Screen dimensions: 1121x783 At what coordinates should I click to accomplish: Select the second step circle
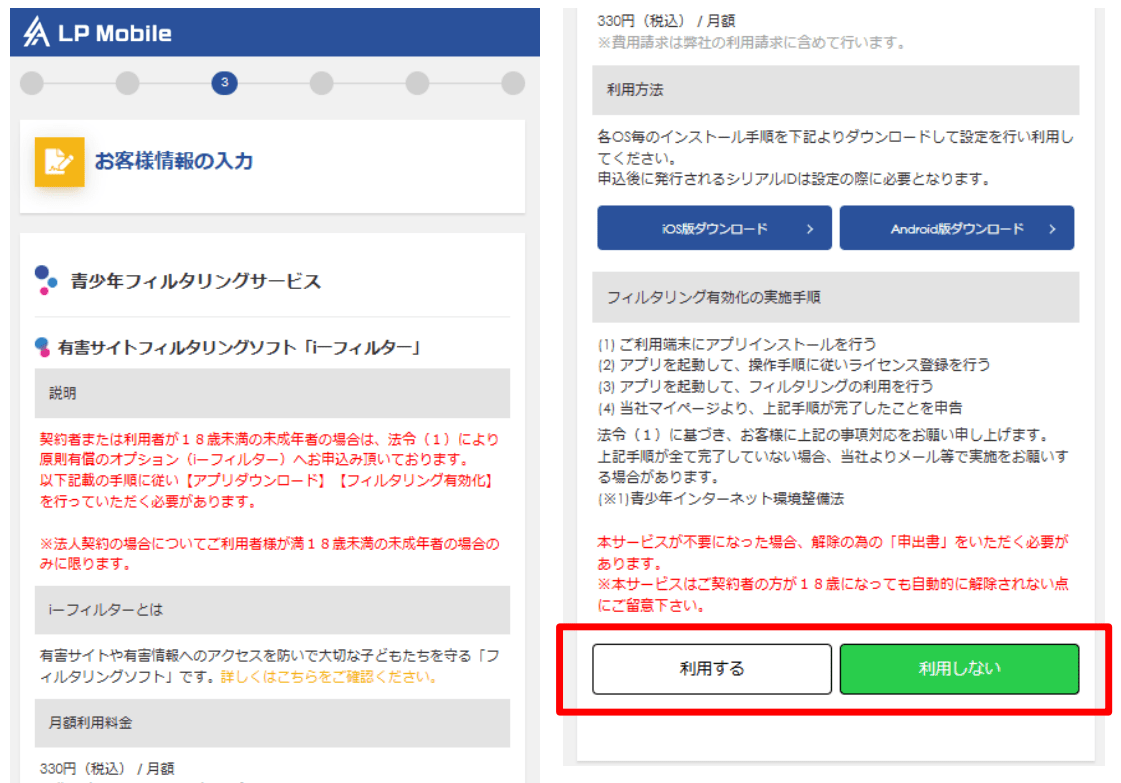pyautogui.click(x=128, y=83)
